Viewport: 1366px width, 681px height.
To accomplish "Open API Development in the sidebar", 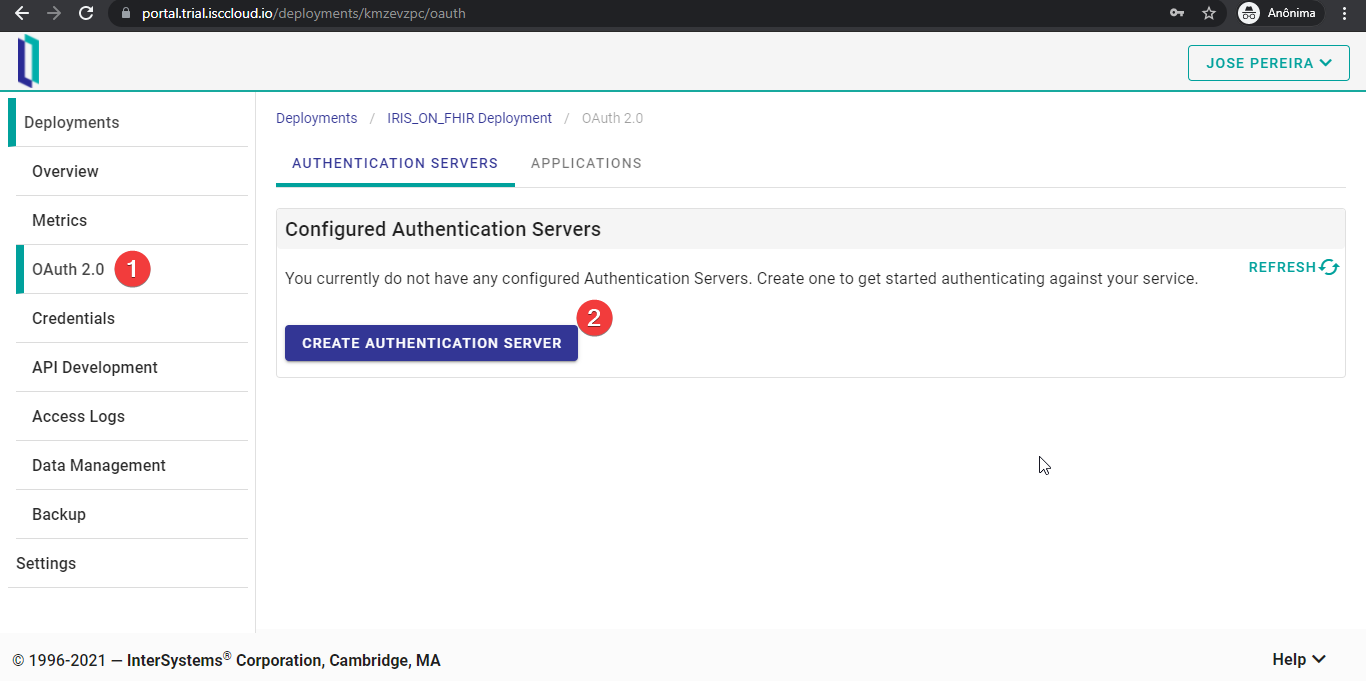I will (132, 367).
